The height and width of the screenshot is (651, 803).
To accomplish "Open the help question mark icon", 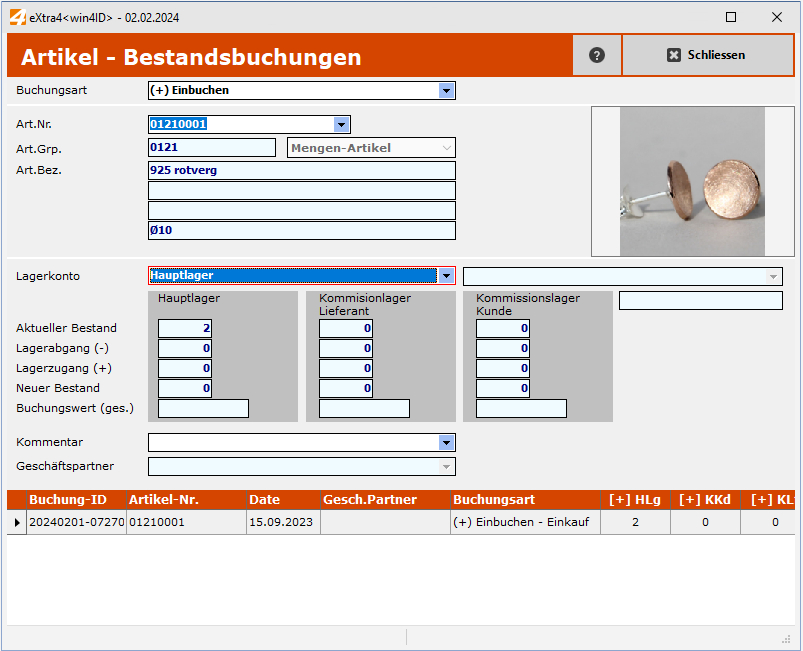I will tap(597, 55).
